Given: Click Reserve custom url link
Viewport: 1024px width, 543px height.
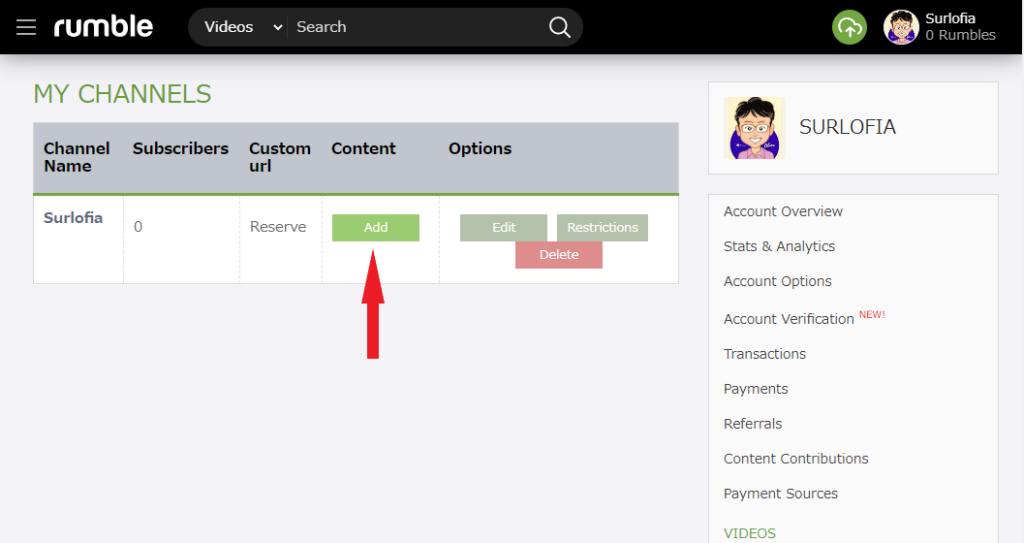Looking at the screenshot, I should (x=278, y=227).
